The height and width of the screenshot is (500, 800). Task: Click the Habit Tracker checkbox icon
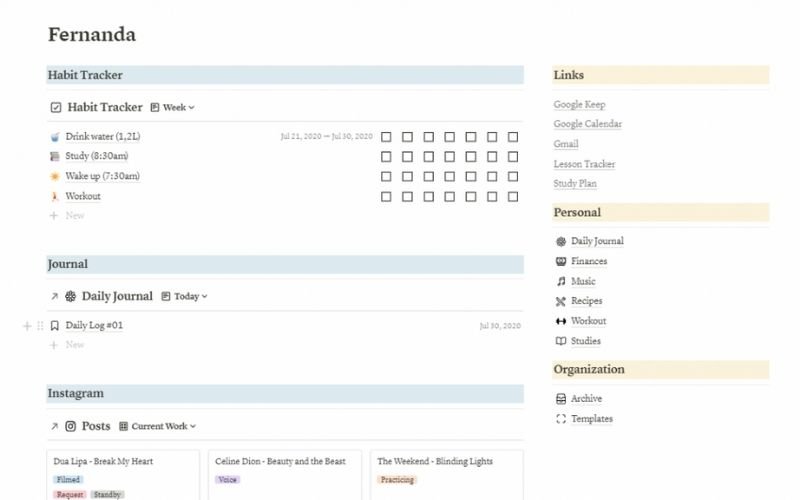(56, 107)
